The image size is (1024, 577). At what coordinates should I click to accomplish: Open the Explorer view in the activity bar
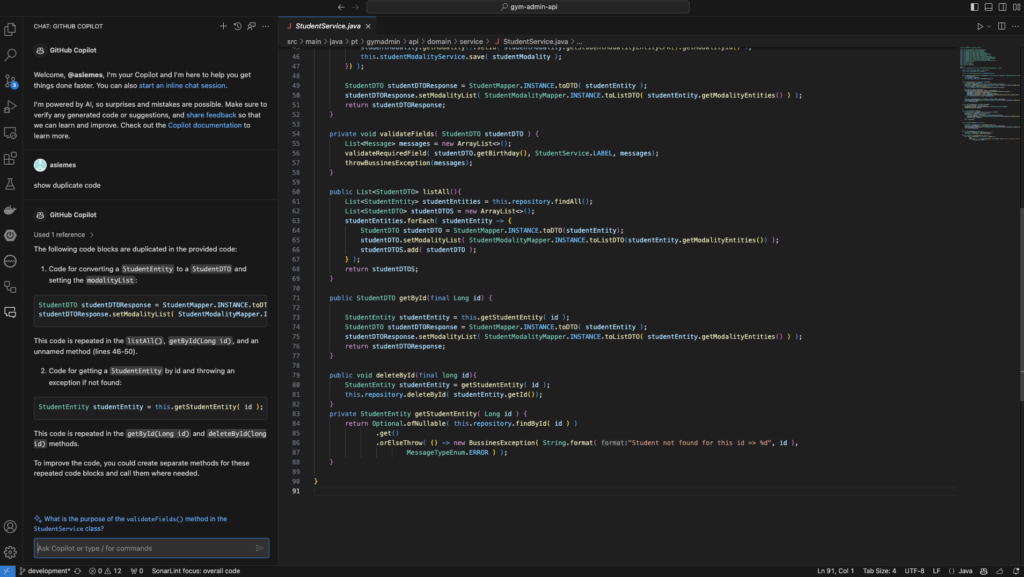(x=10, y=29)
